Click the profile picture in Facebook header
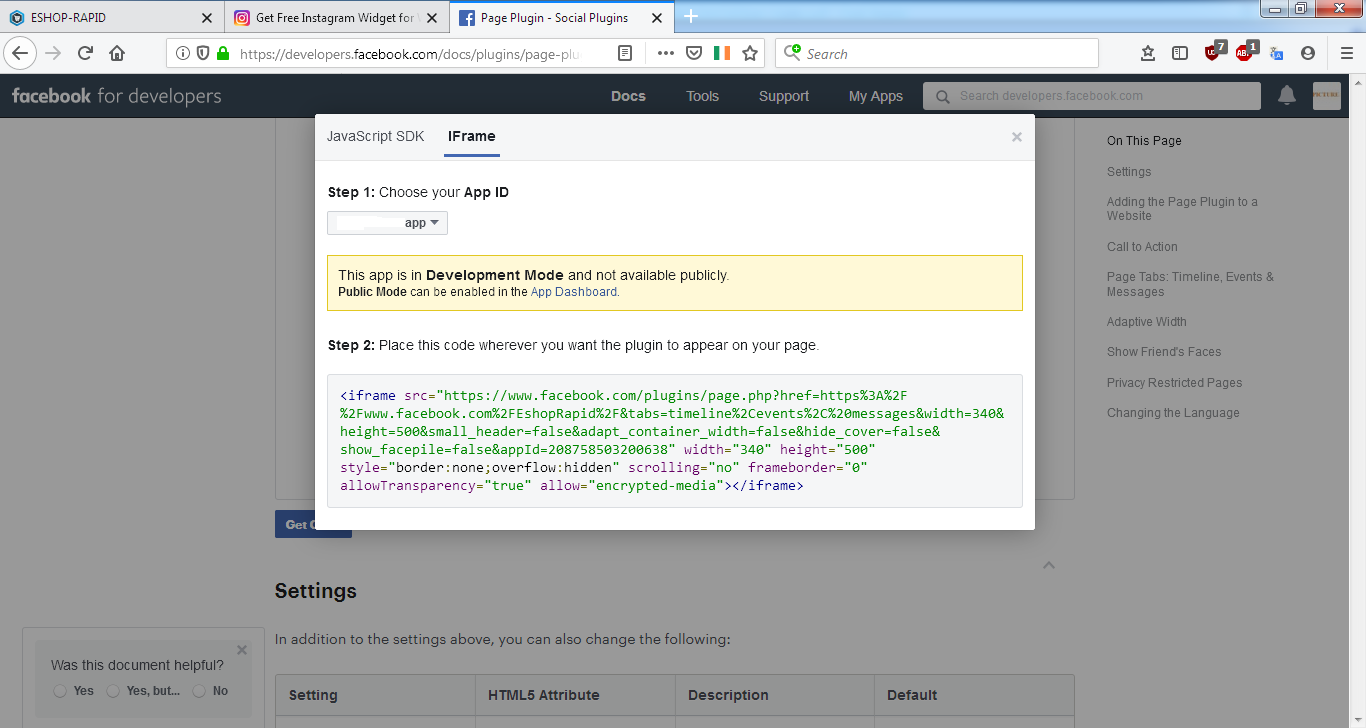The height and width of the screenshot is (728, 1366). click(1326, 95)
